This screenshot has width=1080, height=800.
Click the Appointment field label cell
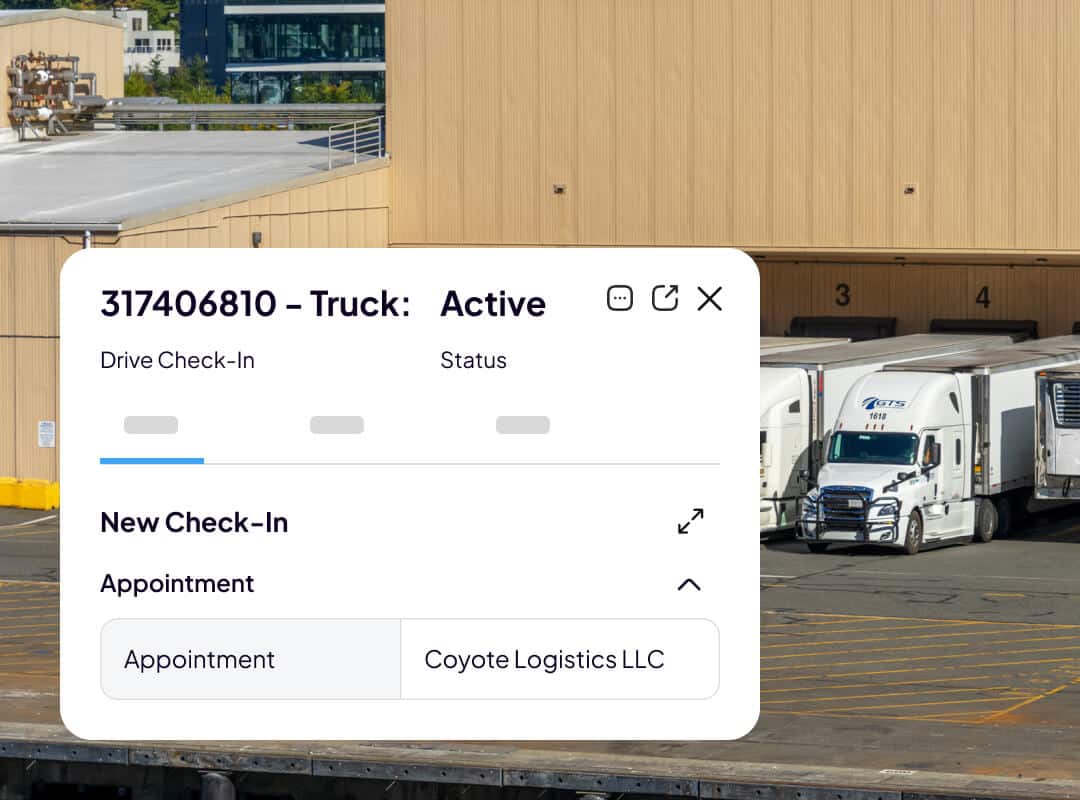click(x=251, y=659)
